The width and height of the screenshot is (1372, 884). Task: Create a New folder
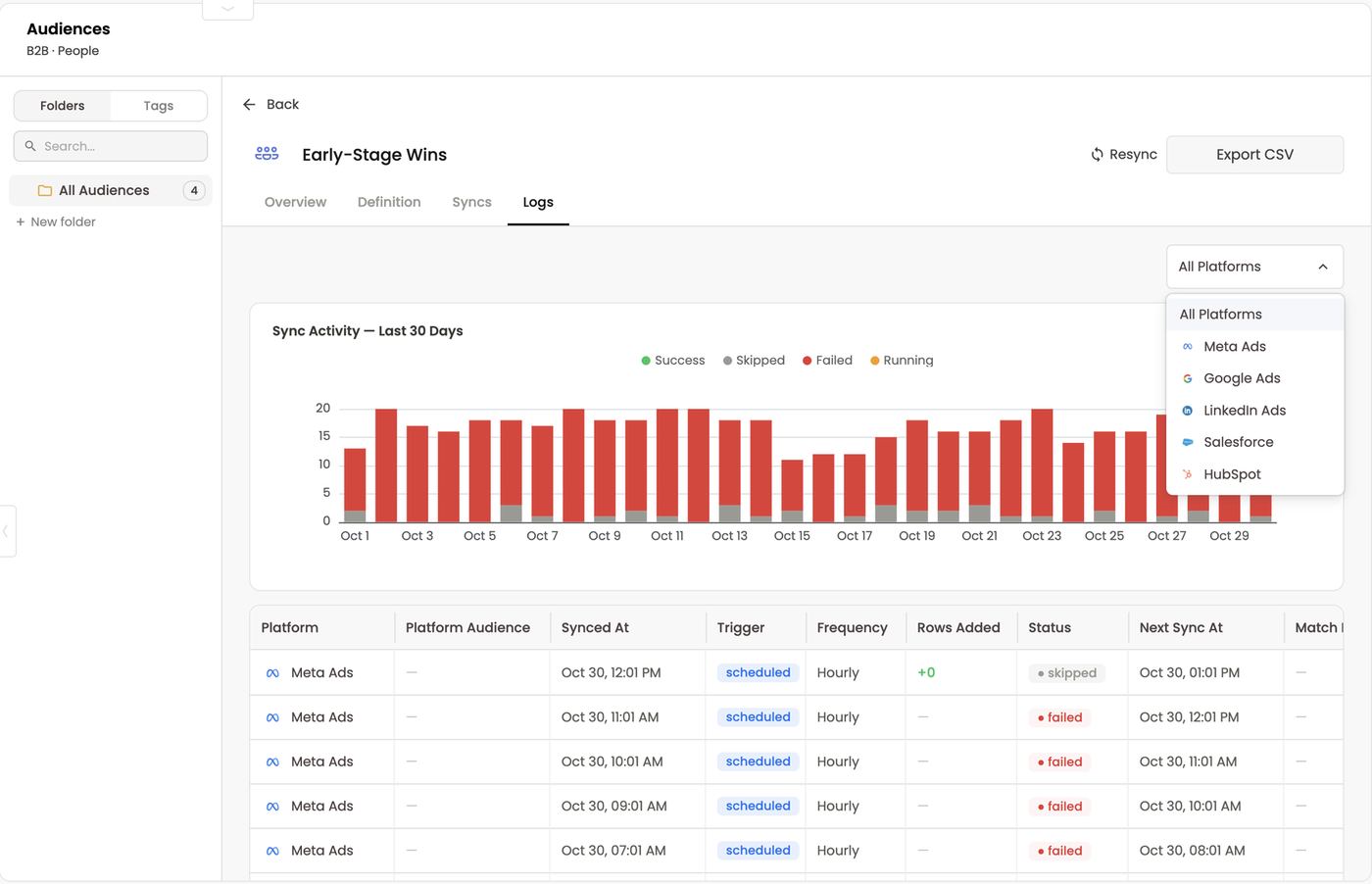point(56,222)
